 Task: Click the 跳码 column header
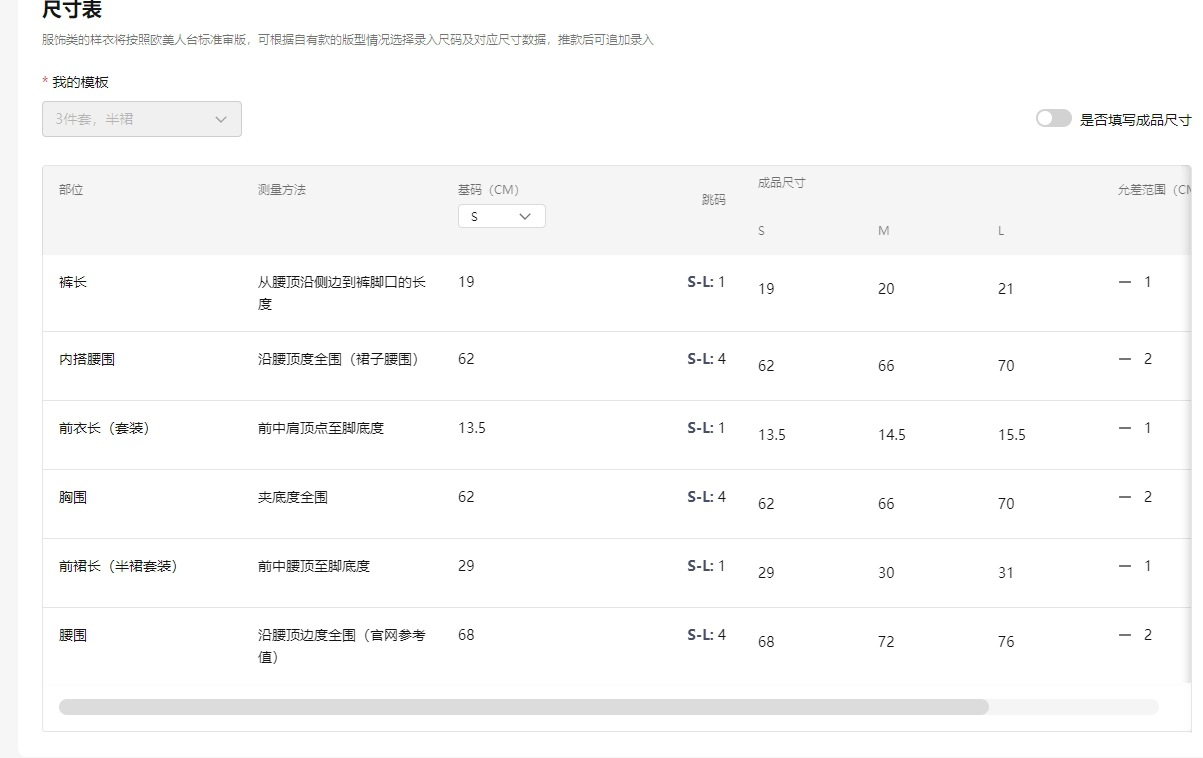pyautogui.click(x=713, y=200)
